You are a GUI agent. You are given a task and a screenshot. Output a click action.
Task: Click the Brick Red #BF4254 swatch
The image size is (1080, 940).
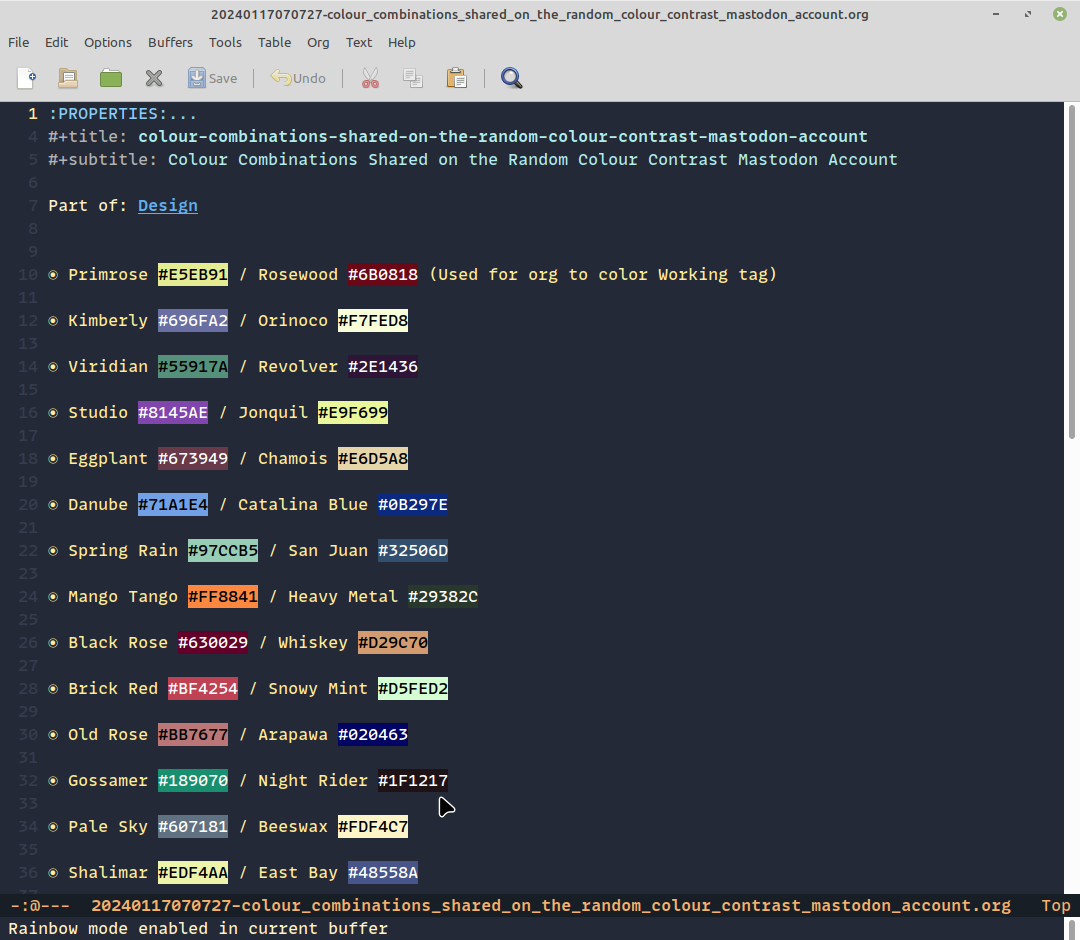point(203,689)
